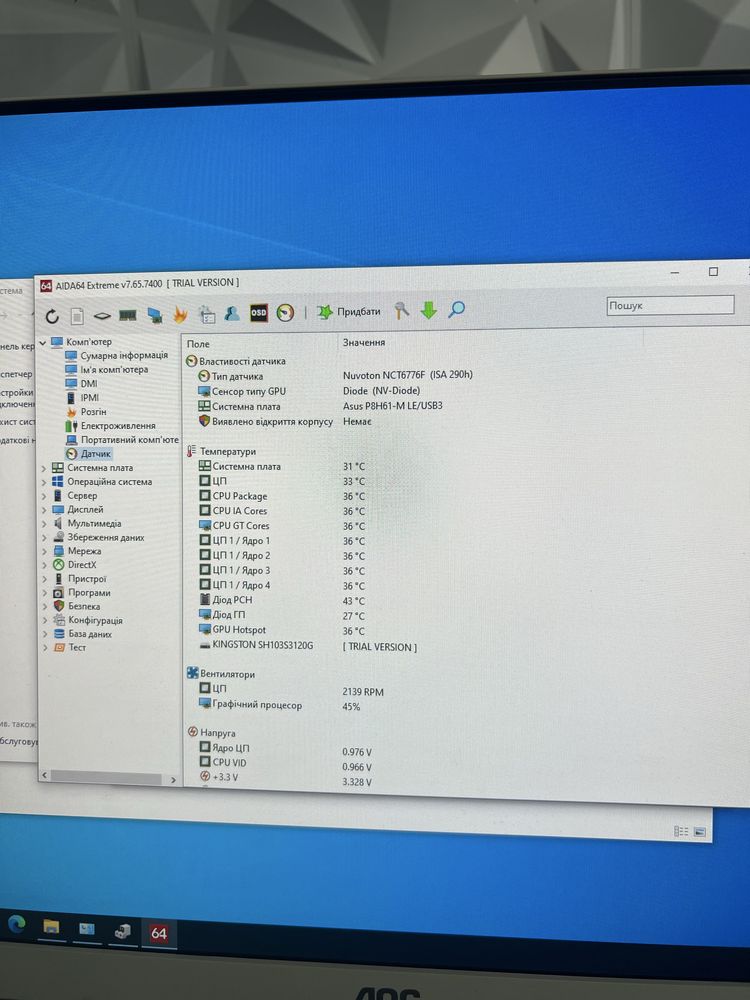The height and width of the screenshot is (1000, 750).
Task: Expand the DirectX tree node
Action: click(x=44, y=565)
